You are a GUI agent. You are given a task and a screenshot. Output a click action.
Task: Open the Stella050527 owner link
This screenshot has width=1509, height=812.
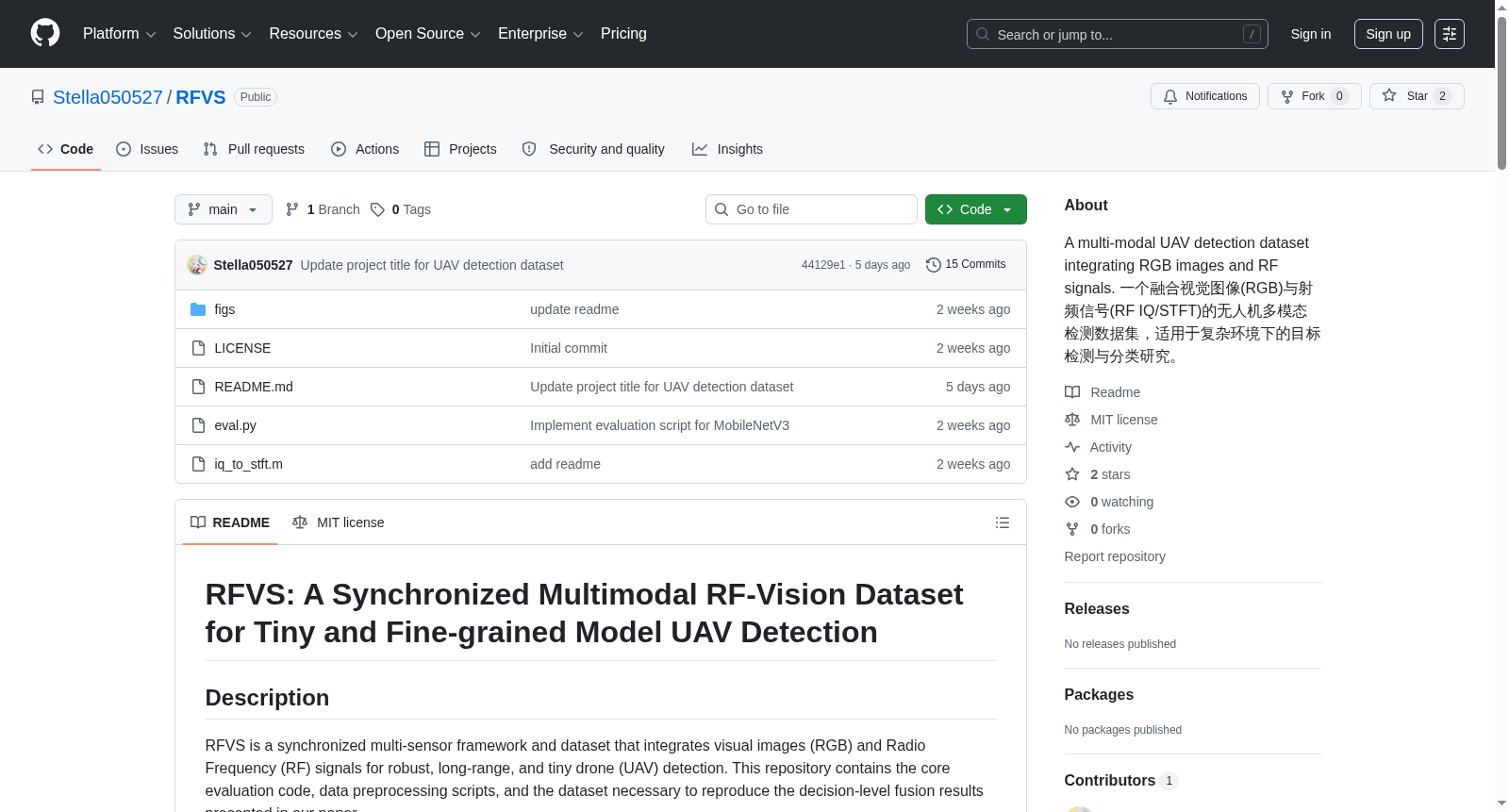coord(108,97)
